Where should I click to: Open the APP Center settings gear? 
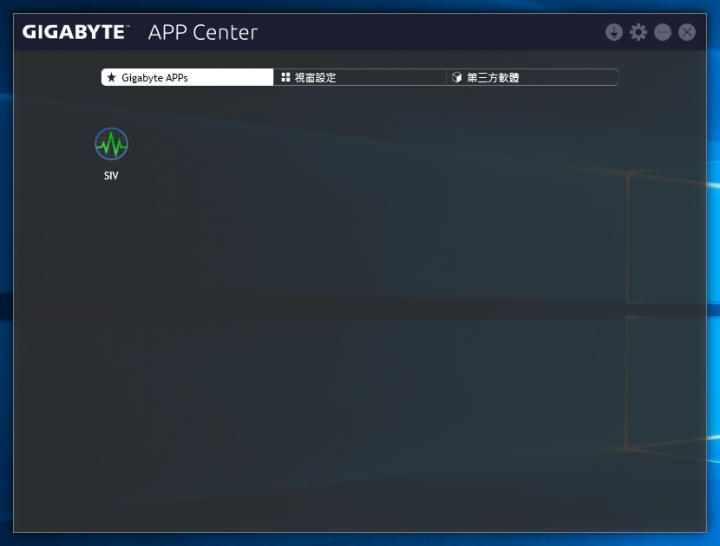[638, 32]
